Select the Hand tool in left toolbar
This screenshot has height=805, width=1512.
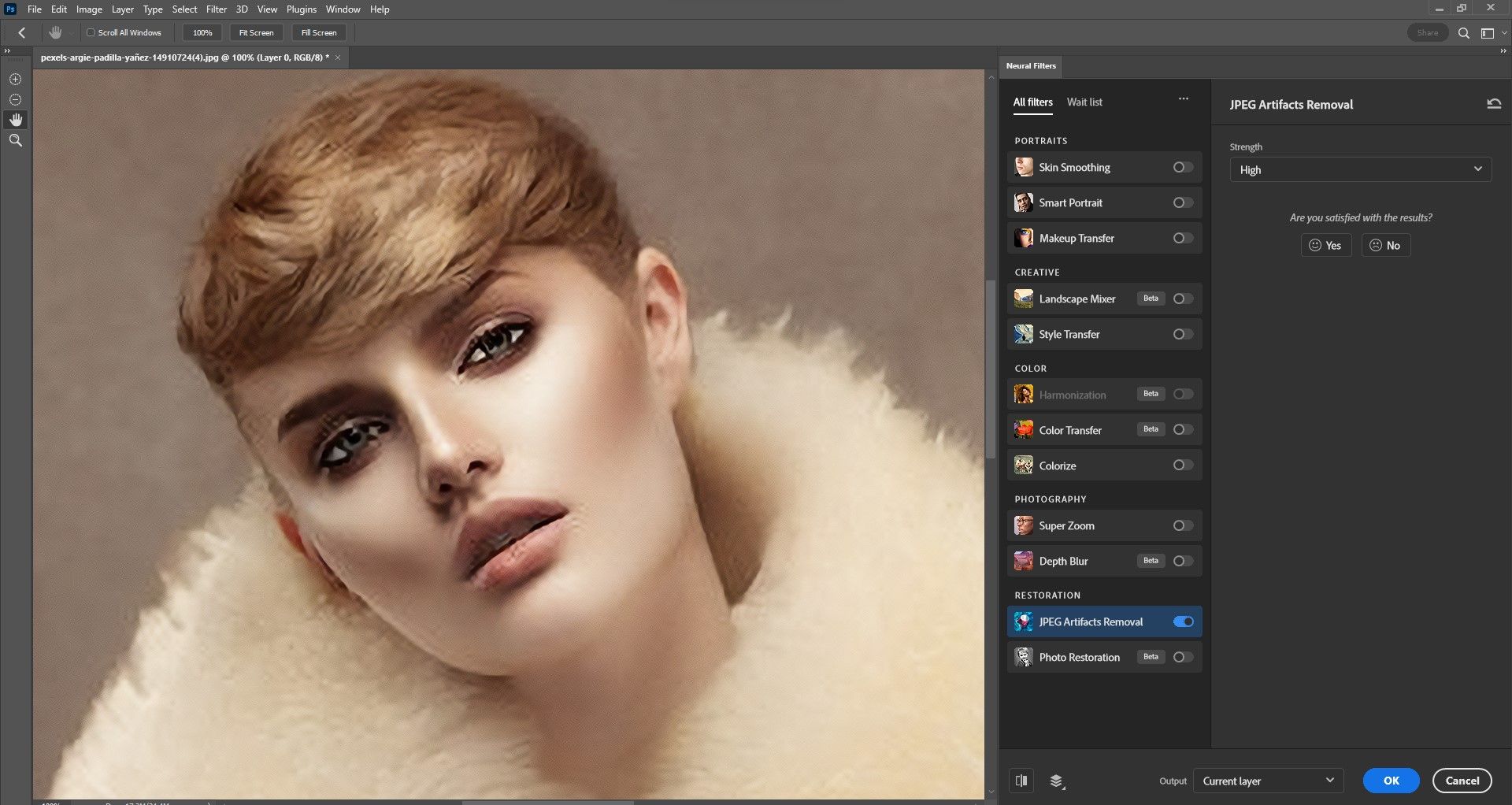[x=16, y=120]
